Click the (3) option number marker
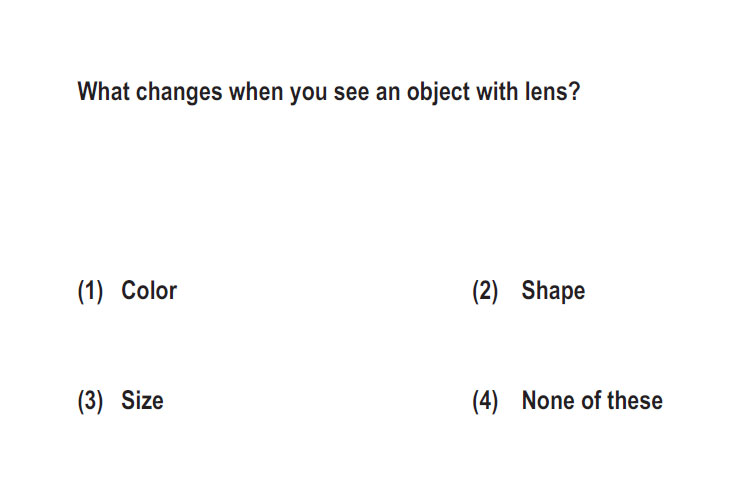The height and width of the screenshot is (500, 750). pyautogui.click(x=90, y=401)
